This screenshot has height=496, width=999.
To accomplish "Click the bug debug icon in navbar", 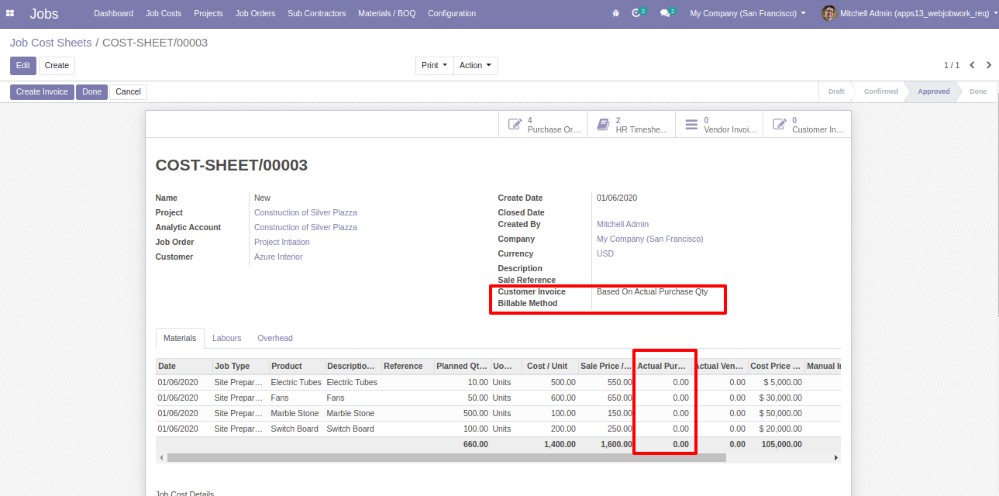I will tap(615, 14).
